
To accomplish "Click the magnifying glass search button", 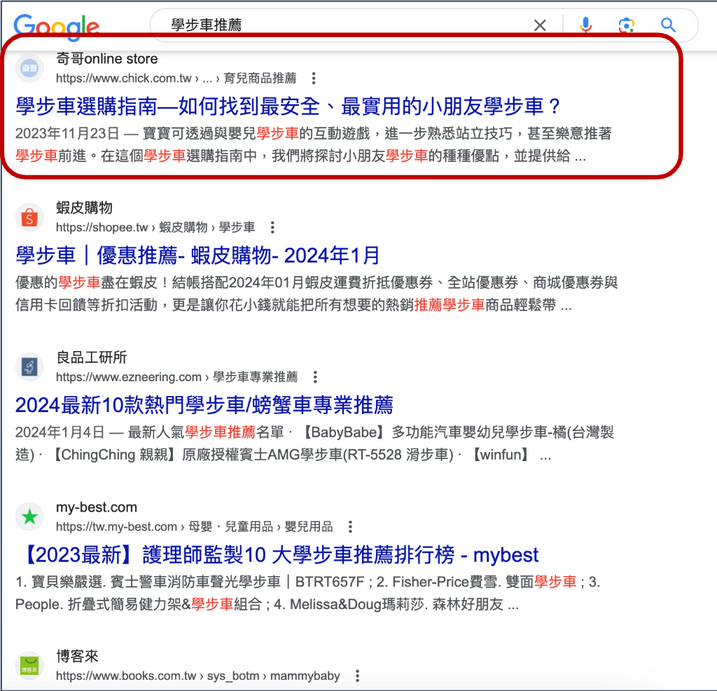I will pos(668,25).
